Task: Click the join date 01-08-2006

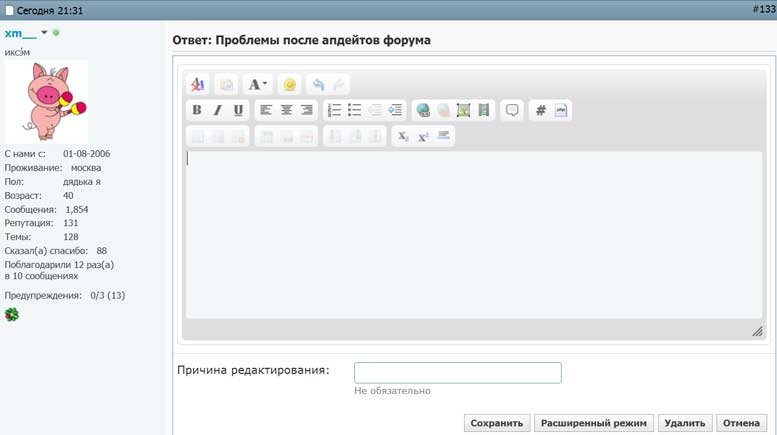Action: point(86,154)
